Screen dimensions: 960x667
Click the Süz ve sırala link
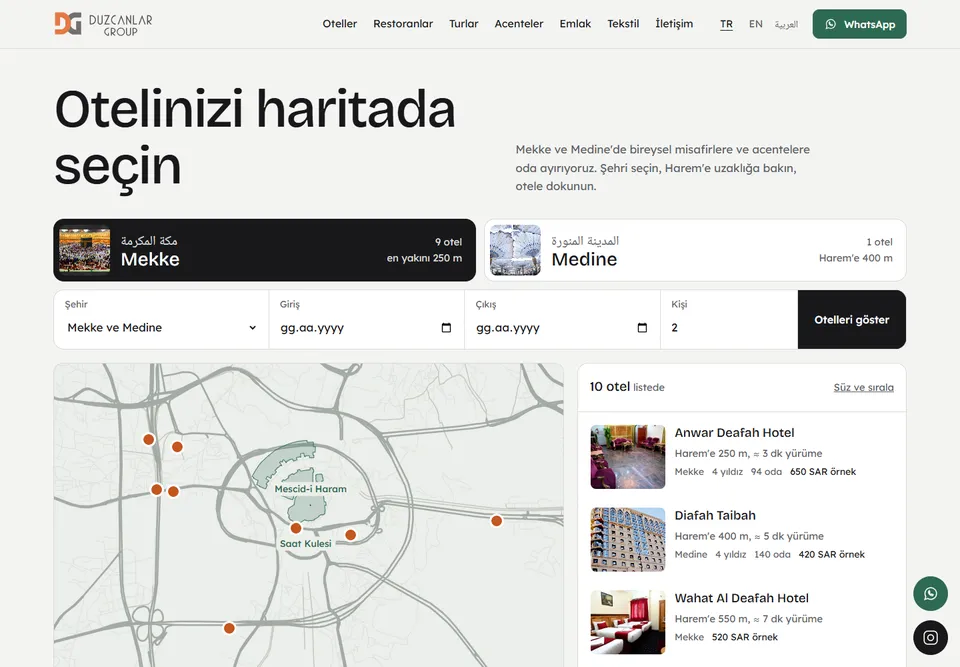(863, 387)
